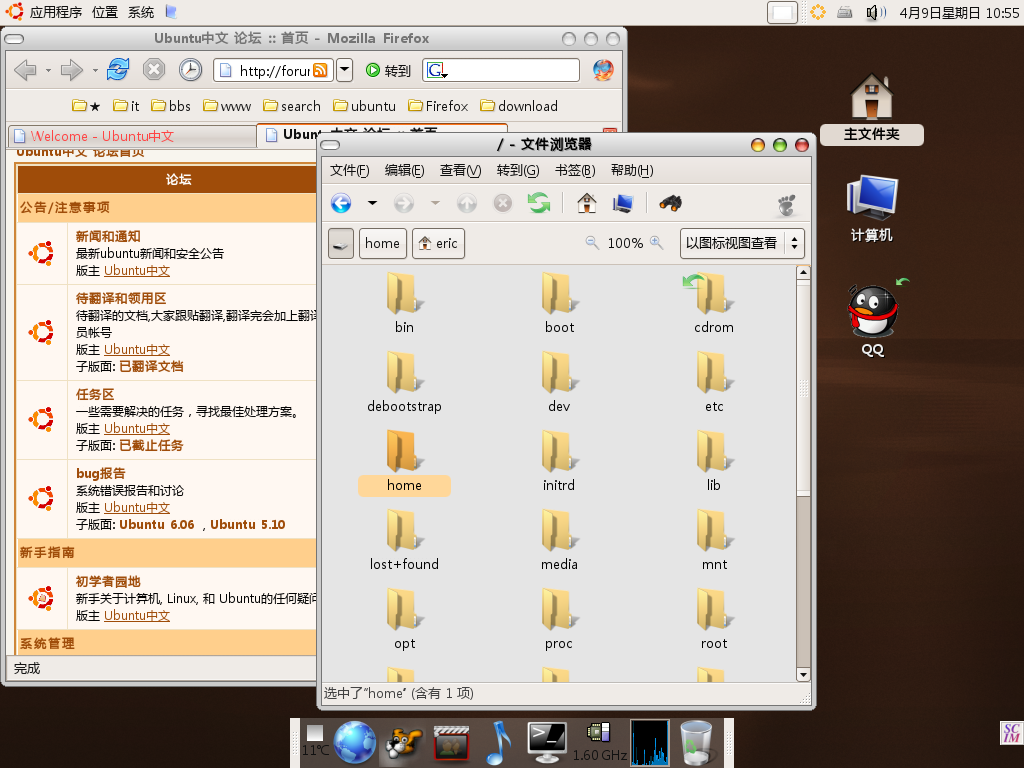Open the 已翻译文档 subforum link
The width and height of the screenshot is (1024, 768).
152,366
